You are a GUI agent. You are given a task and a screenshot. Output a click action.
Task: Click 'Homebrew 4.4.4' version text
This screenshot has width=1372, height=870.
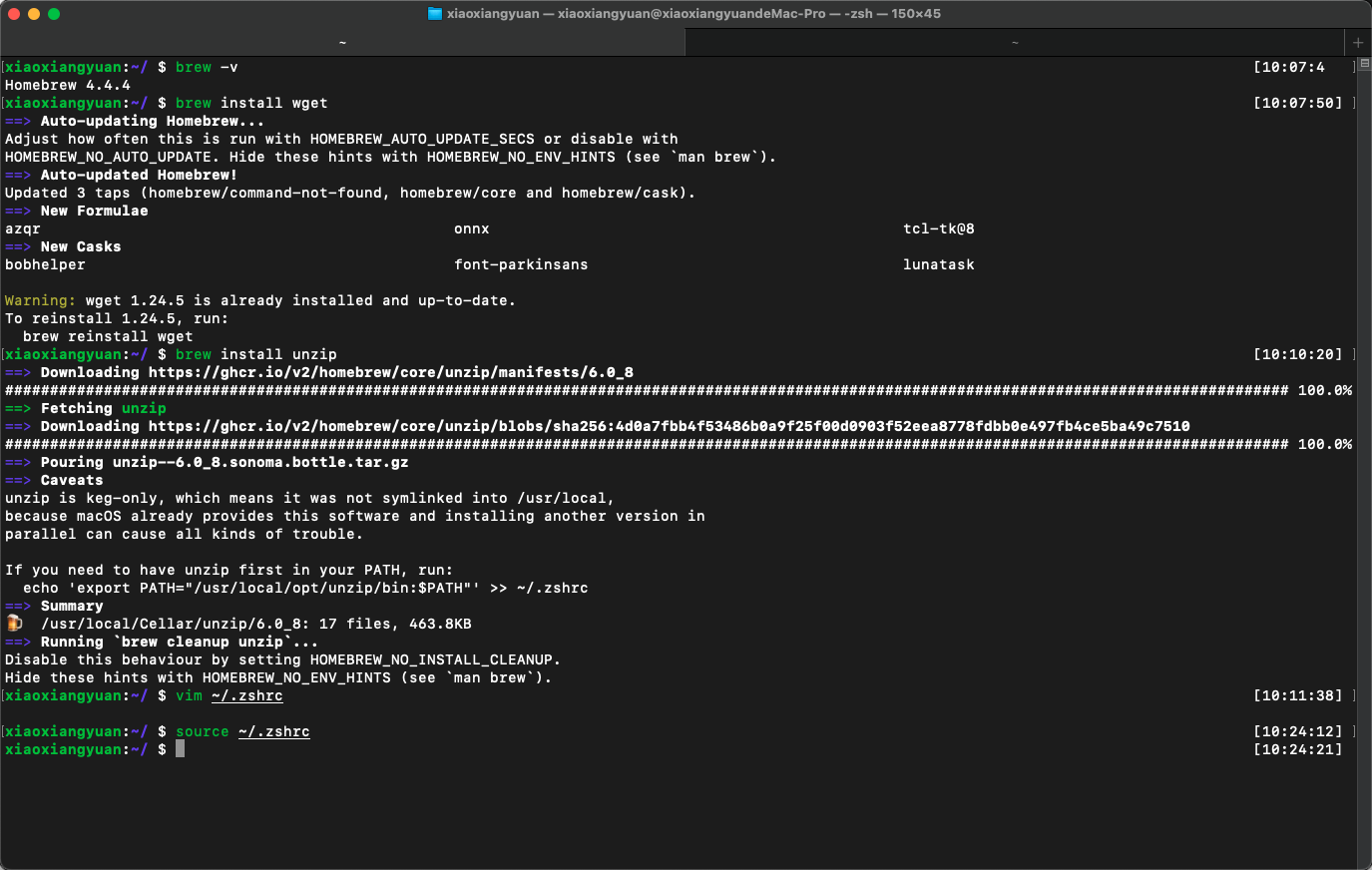click(68, 85)
